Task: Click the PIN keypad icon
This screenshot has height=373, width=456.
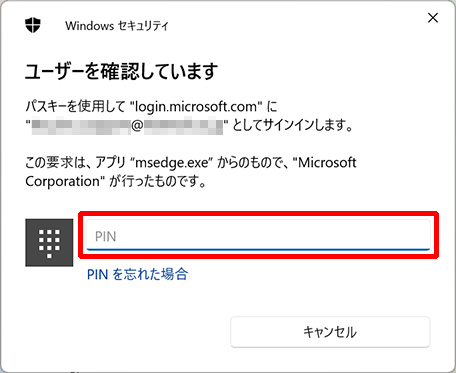Action: pyautogui.click(x=49, y=243)
